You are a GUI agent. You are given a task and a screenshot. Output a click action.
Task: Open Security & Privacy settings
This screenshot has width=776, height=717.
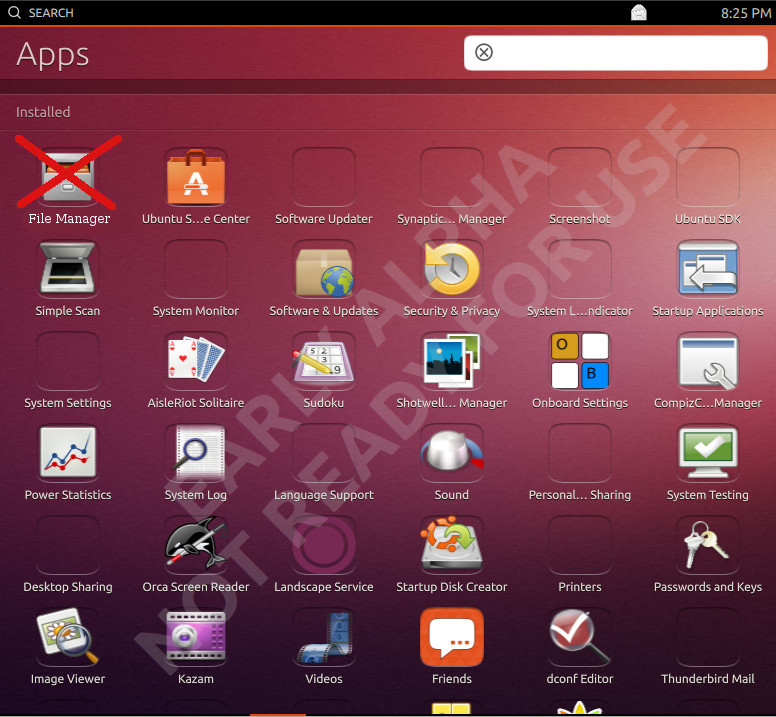pos(452,269)
